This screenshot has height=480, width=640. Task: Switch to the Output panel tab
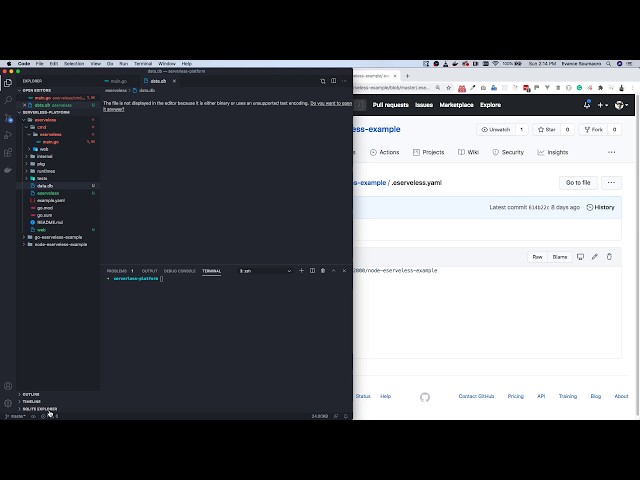149,271
